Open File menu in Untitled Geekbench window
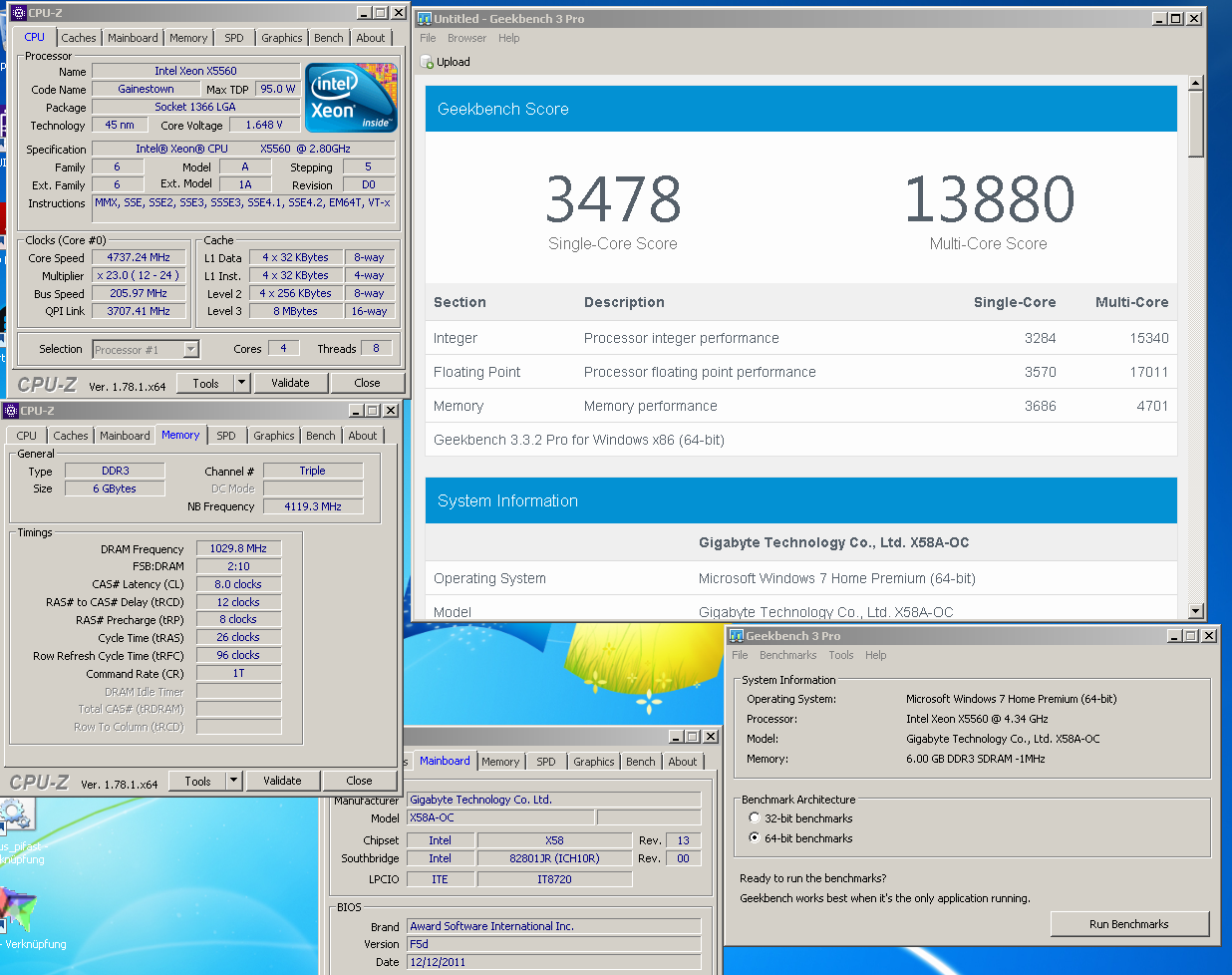Screen dimensions: 1232x975 coord(428,38)
